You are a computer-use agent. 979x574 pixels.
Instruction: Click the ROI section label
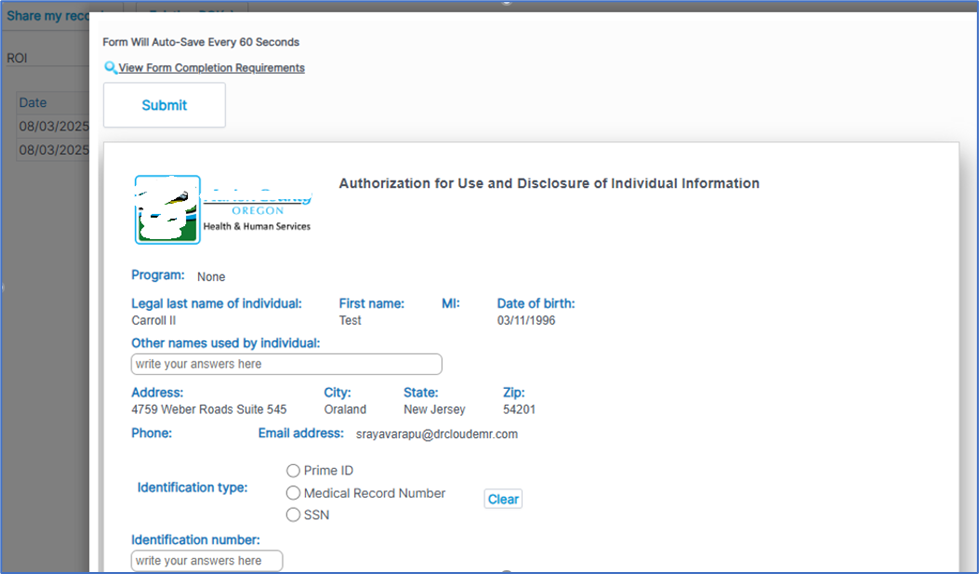point(17,58)
